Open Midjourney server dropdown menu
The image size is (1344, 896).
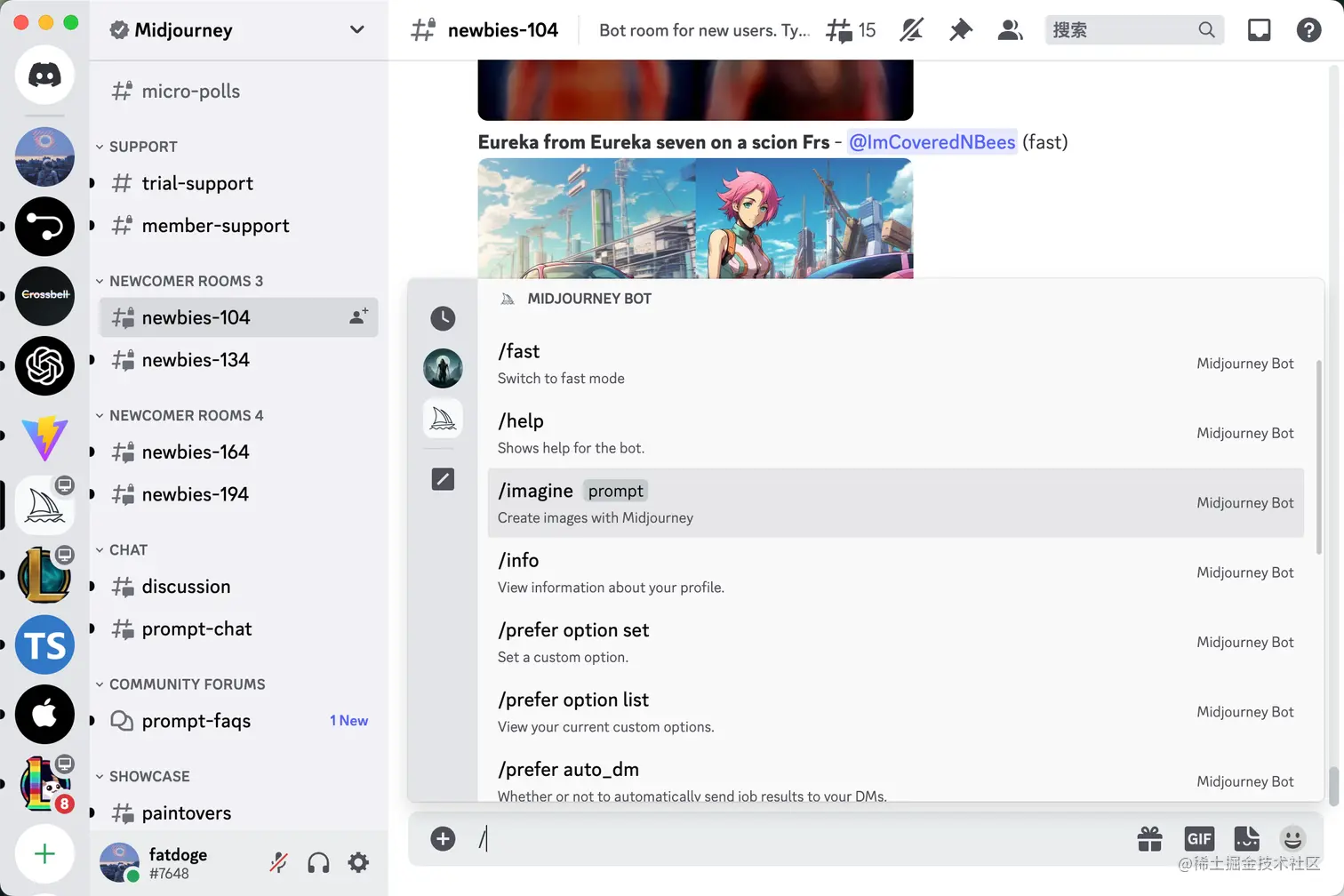click(x=356, y=29)
